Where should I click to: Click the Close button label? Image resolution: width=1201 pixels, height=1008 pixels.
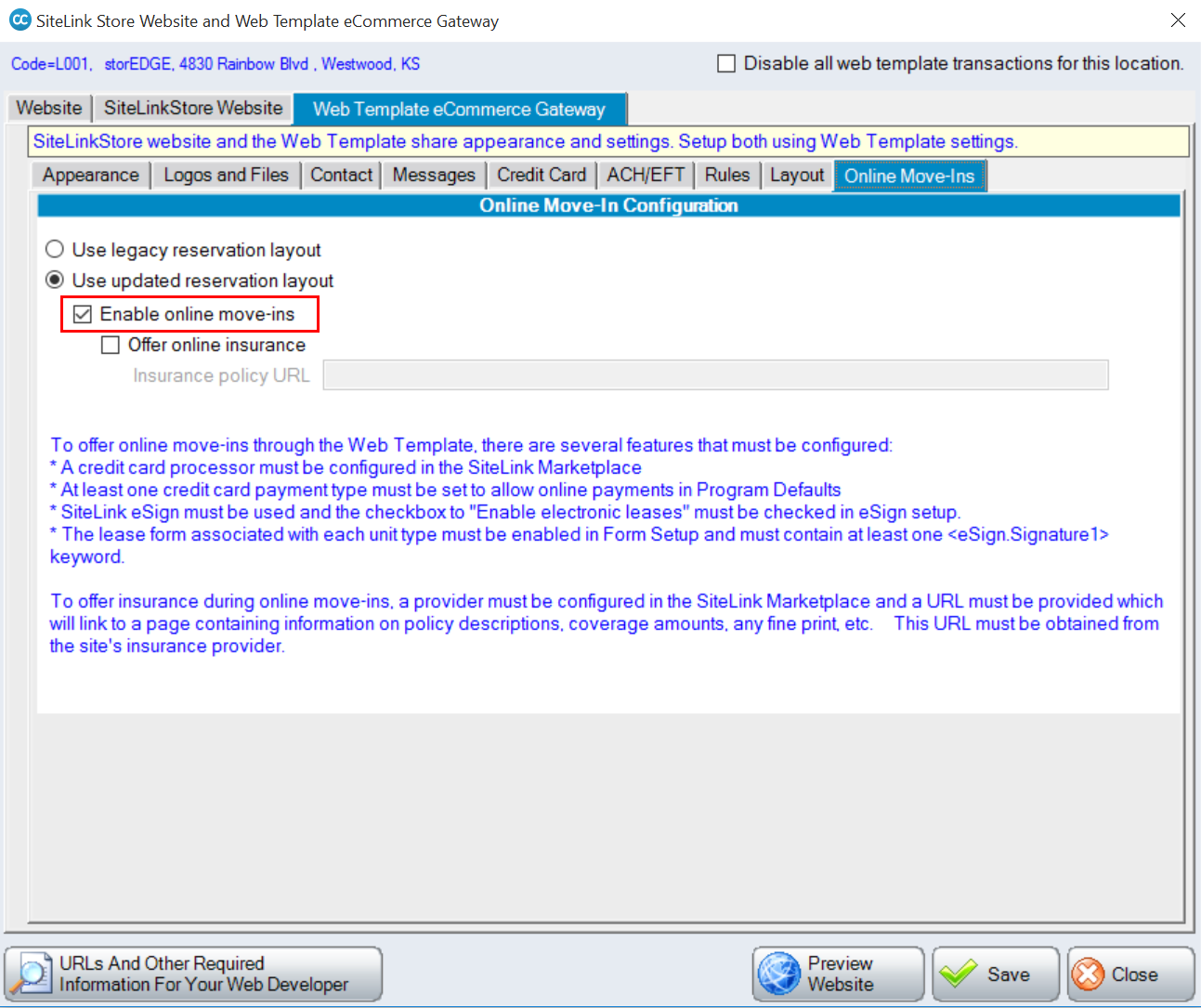[1134, 975]
